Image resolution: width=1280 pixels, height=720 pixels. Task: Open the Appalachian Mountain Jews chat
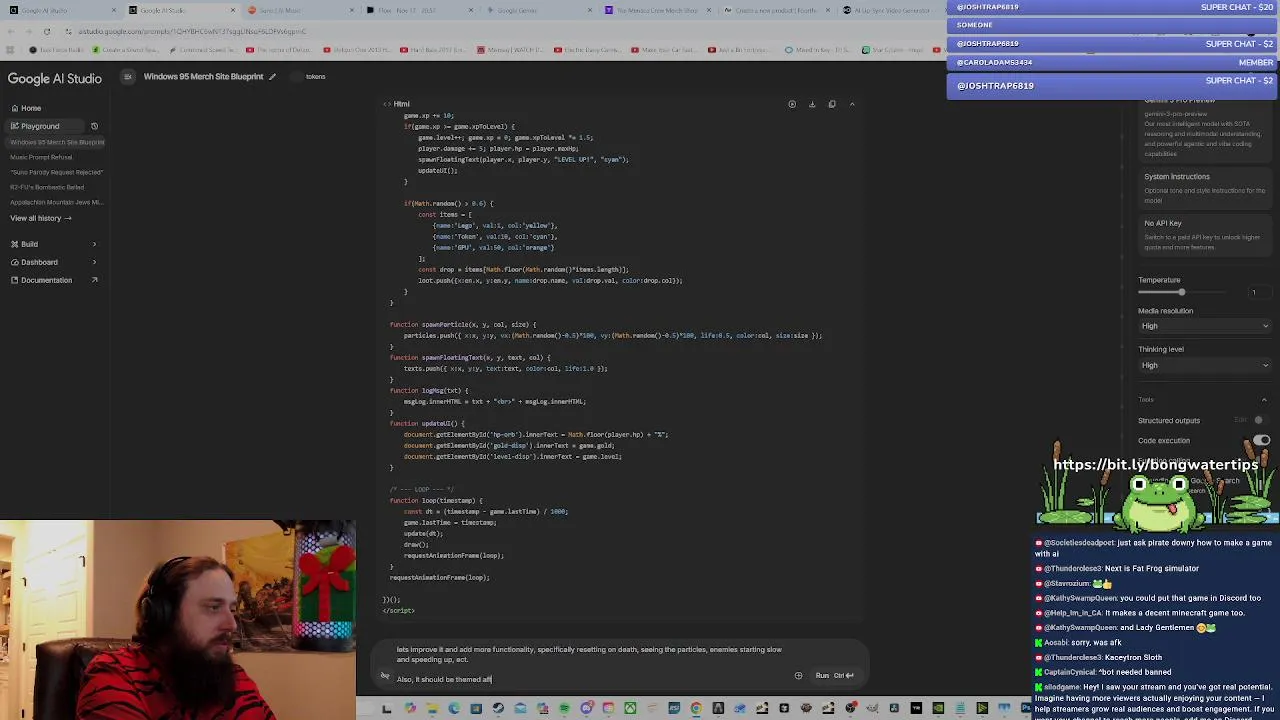[x=56, y=202]
